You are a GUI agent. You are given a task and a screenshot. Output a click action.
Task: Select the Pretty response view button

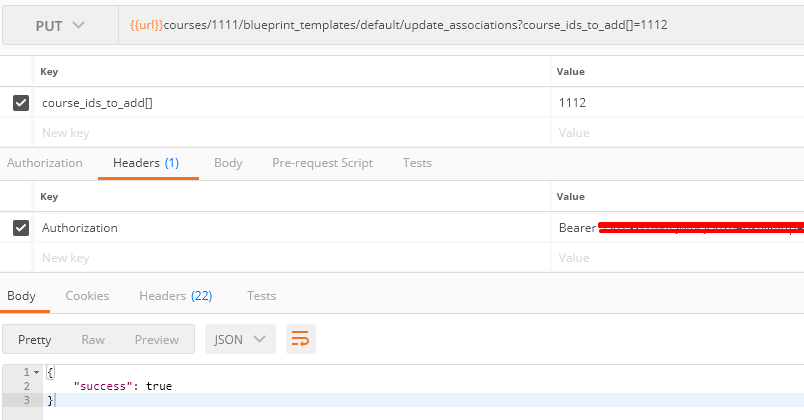coord(35,339)
